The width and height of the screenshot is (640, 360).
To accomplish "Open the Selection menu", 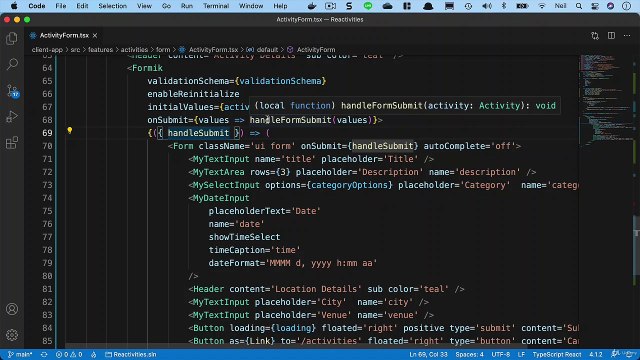I will click(112, 6).
